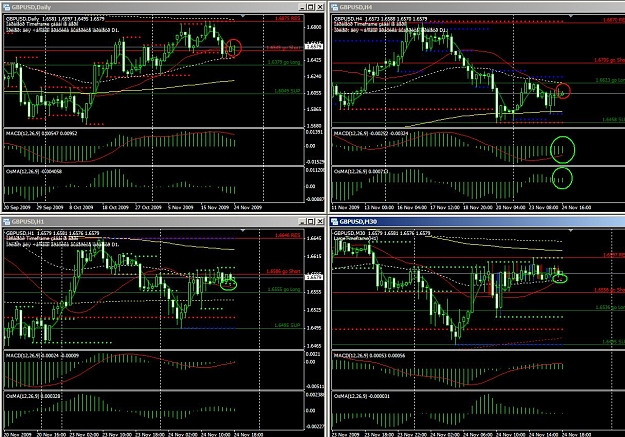Click the chart shift triangle on H4 chart

571,16
